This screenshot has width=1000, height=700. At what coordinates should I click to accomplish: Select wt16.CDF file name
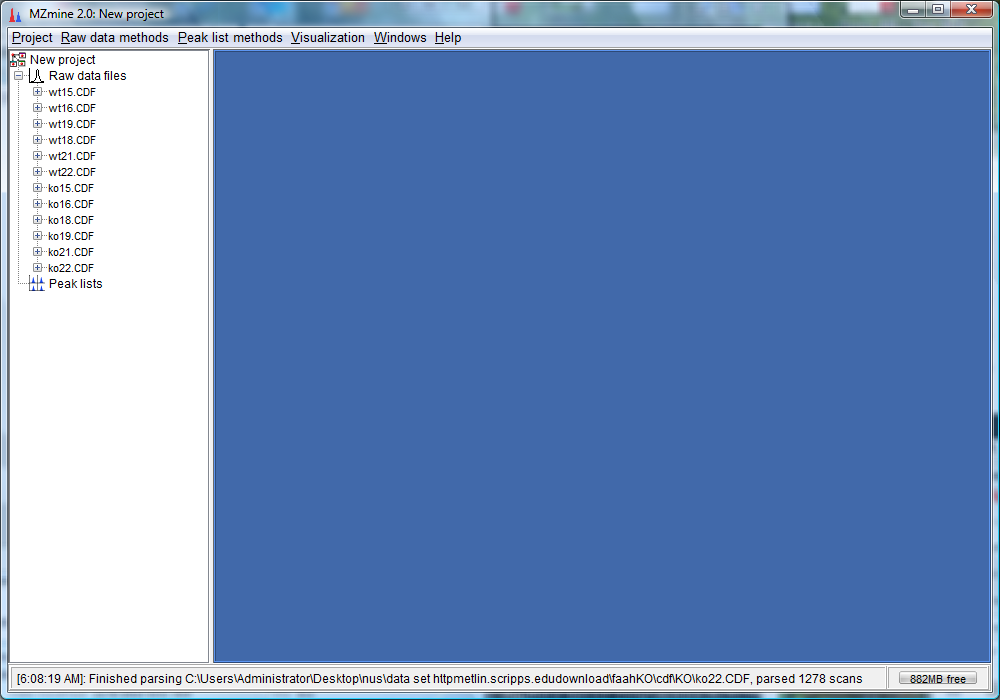(72, 108)
